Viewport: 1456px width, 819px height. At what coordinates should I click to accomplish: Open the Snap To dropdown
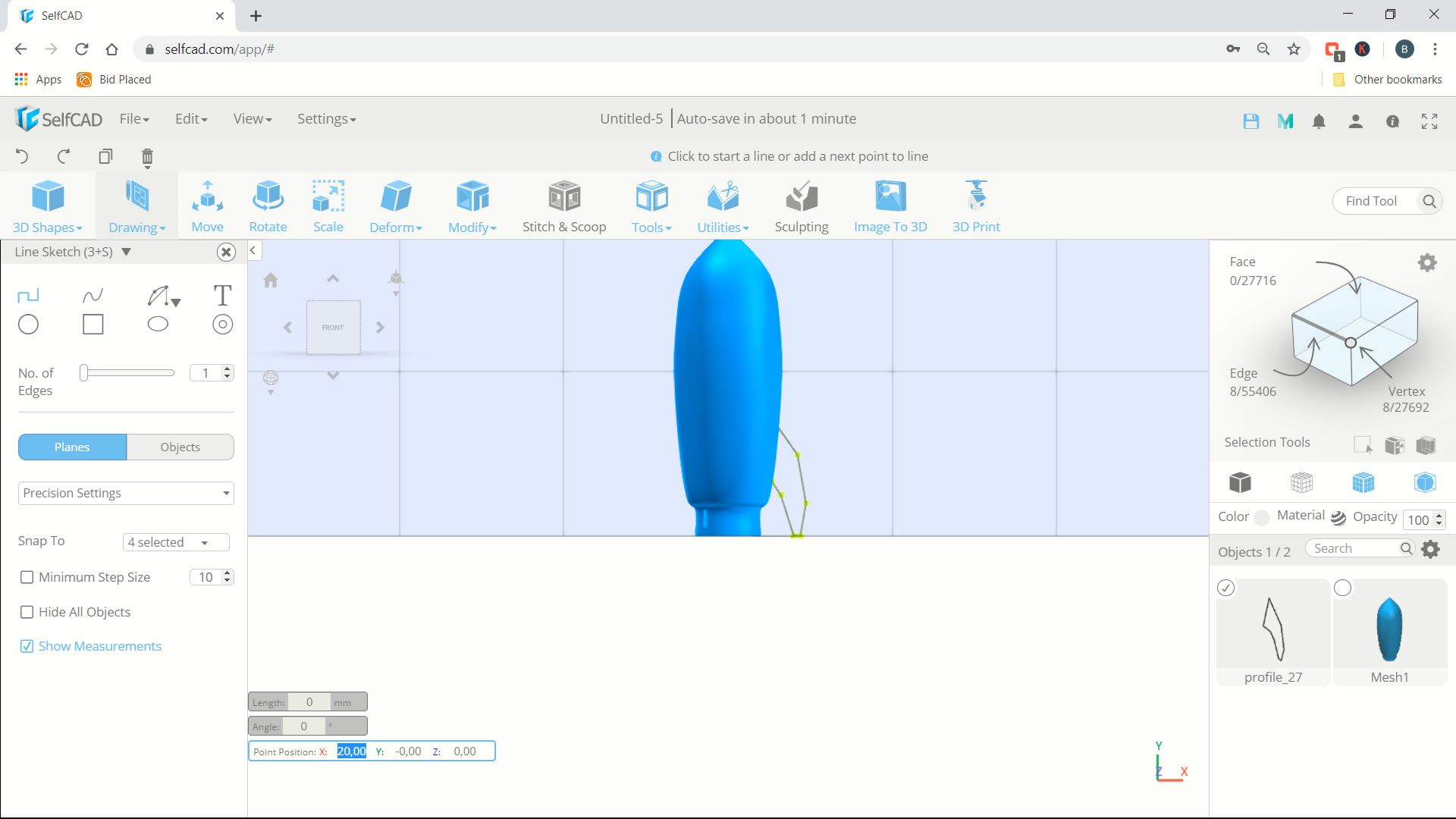click(175, 541)
